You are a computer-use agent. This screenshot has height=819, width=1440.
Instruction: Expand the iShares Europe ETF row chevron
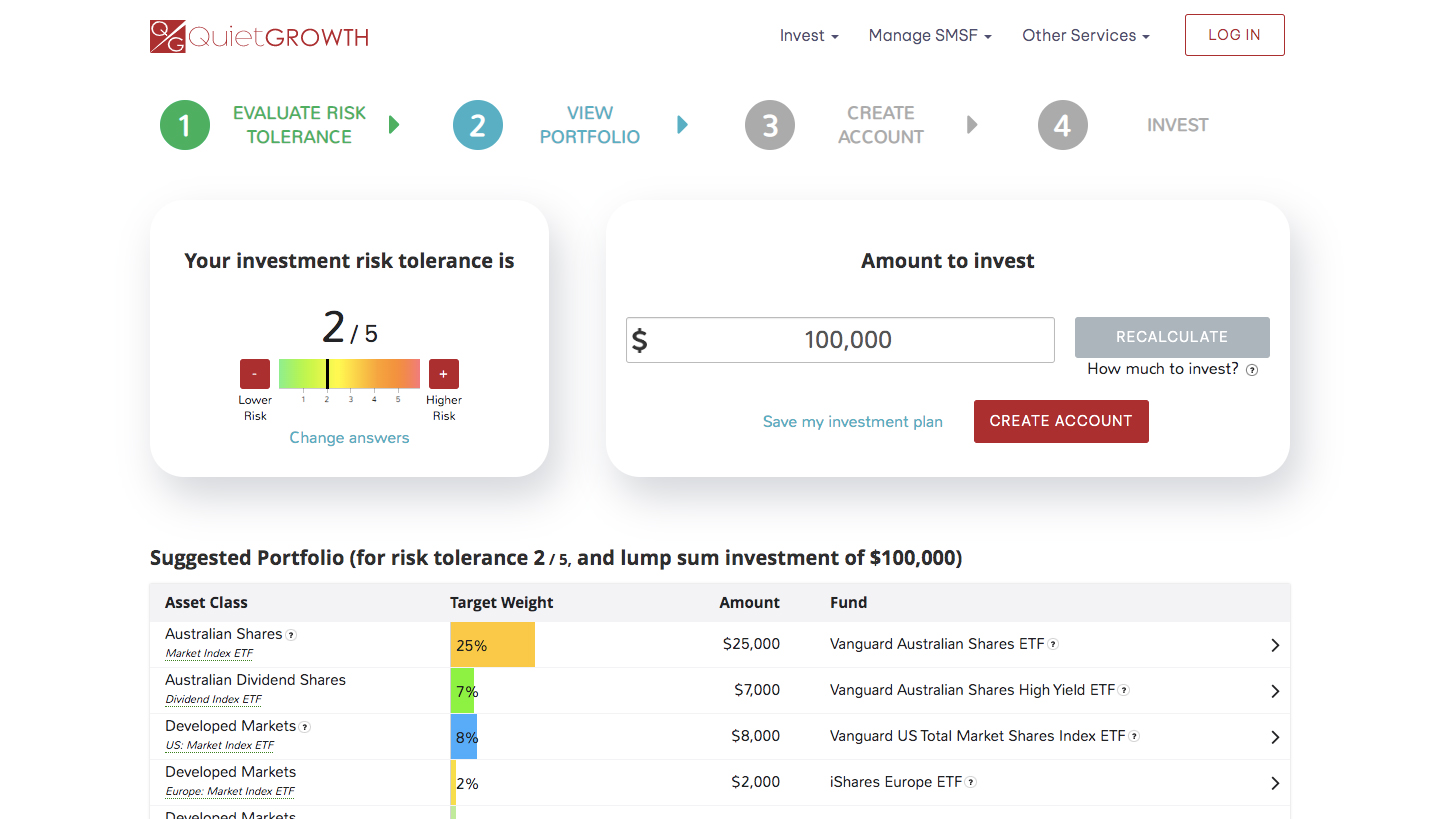(1275, 783)
